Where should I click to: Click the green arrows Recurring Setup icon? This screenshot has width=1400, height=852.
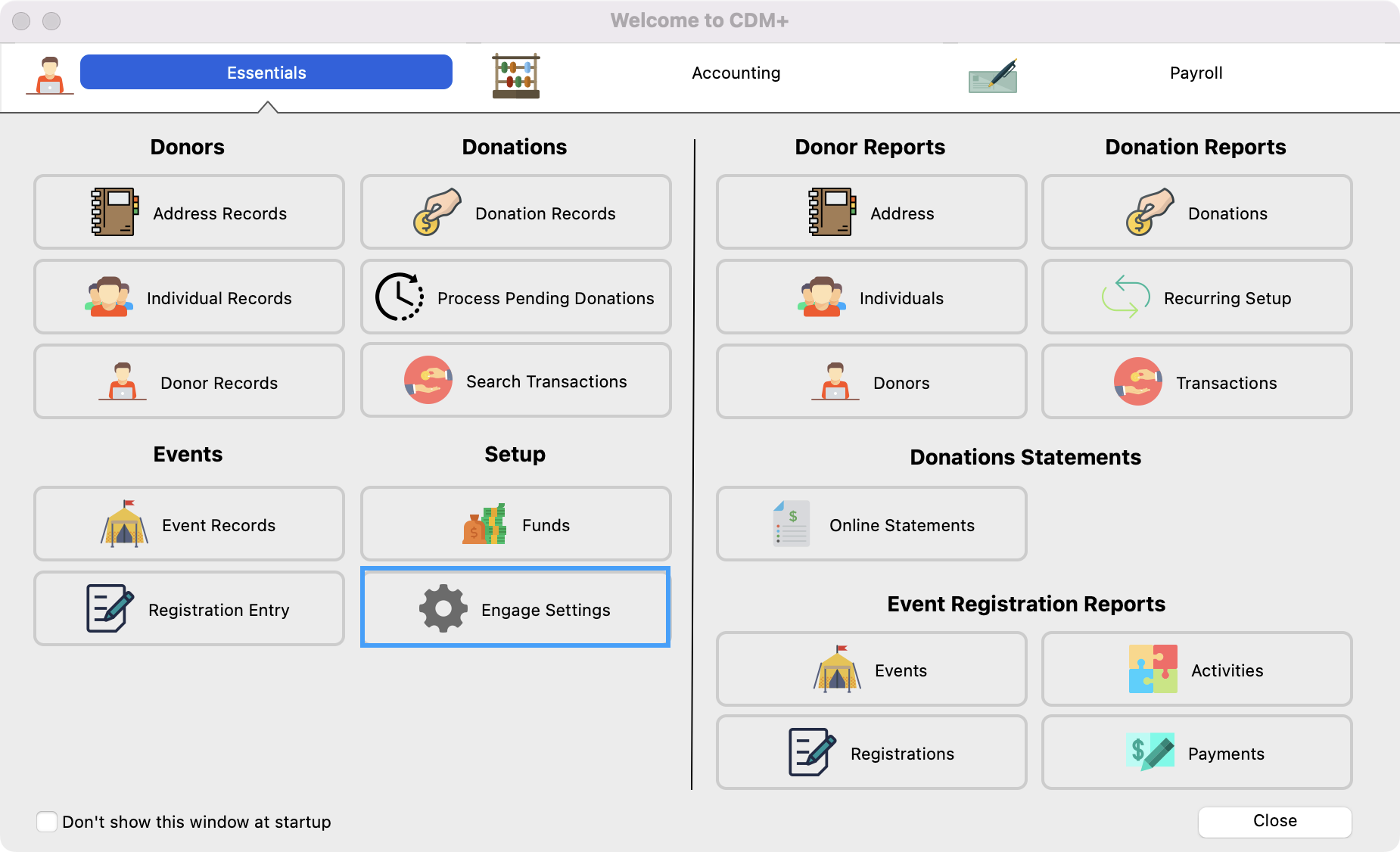tap(1125, 297)
